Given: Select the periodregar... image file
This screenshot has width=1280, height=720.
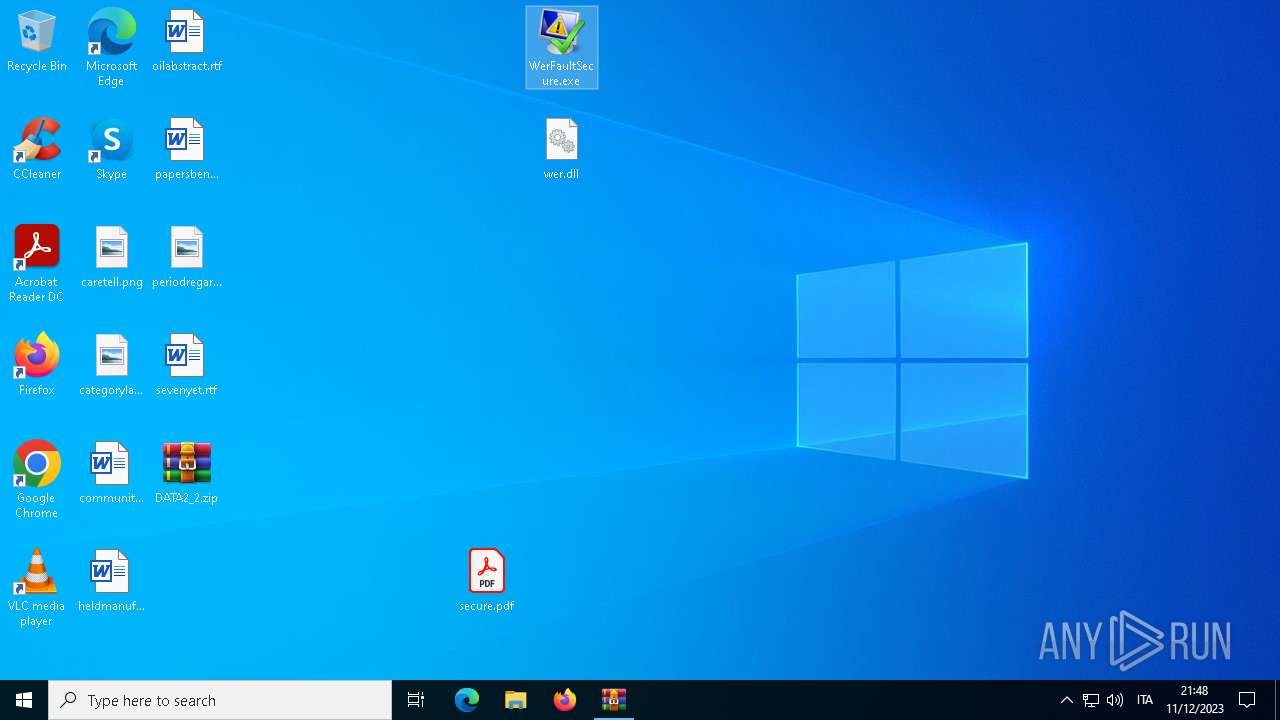Looking at the screenshot, I should (187, 258).
